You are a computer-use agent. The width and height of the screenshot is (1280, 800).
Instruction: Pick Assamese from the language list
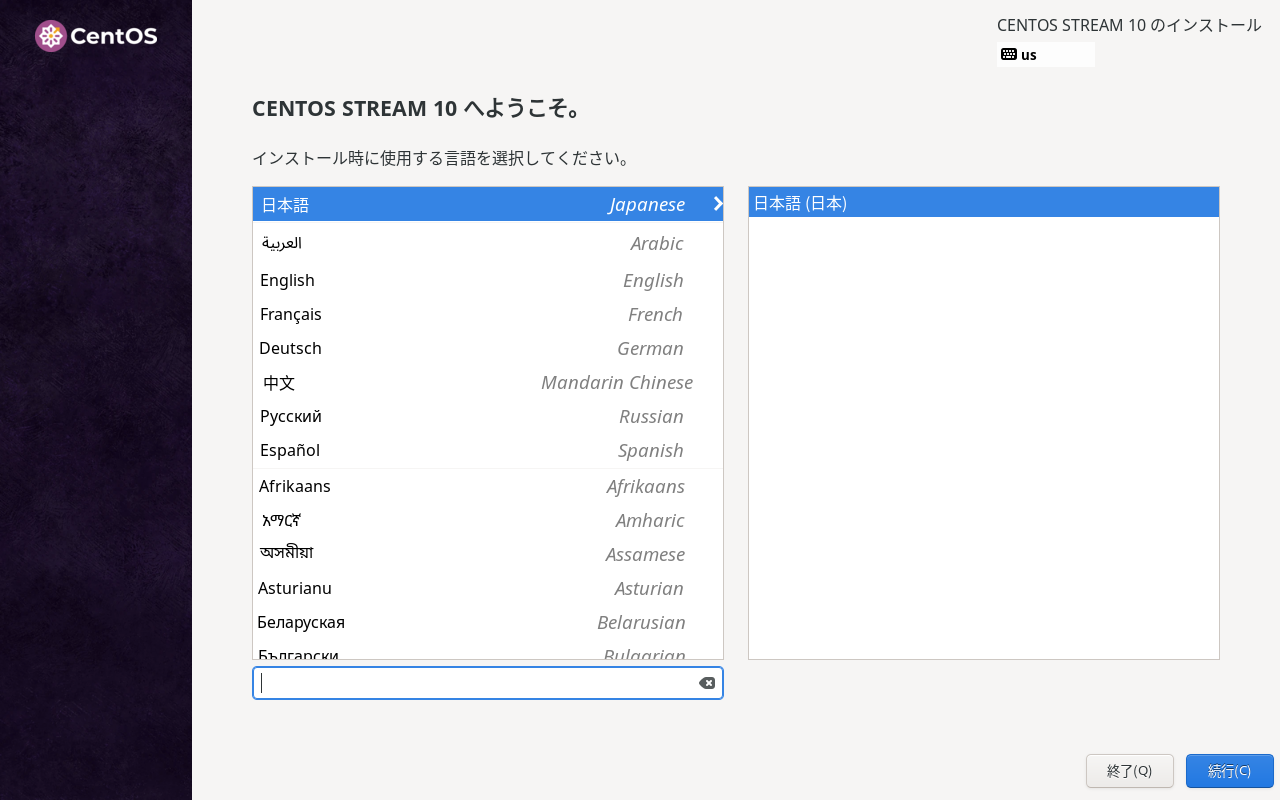pos(487,554)
